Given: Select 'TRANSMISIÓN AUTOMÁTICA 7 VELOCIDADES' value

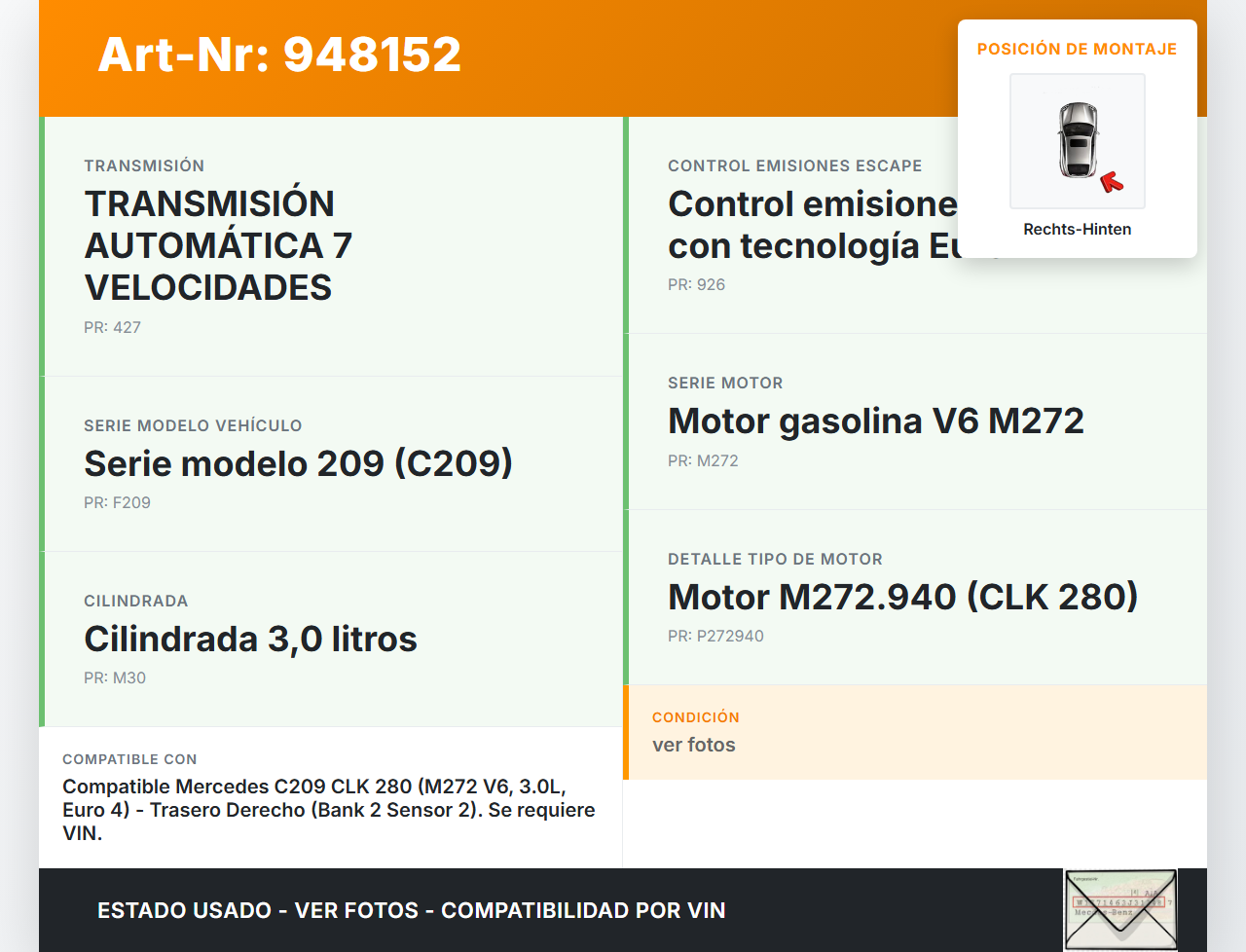Looking at the screenshot, I should 218,245.
